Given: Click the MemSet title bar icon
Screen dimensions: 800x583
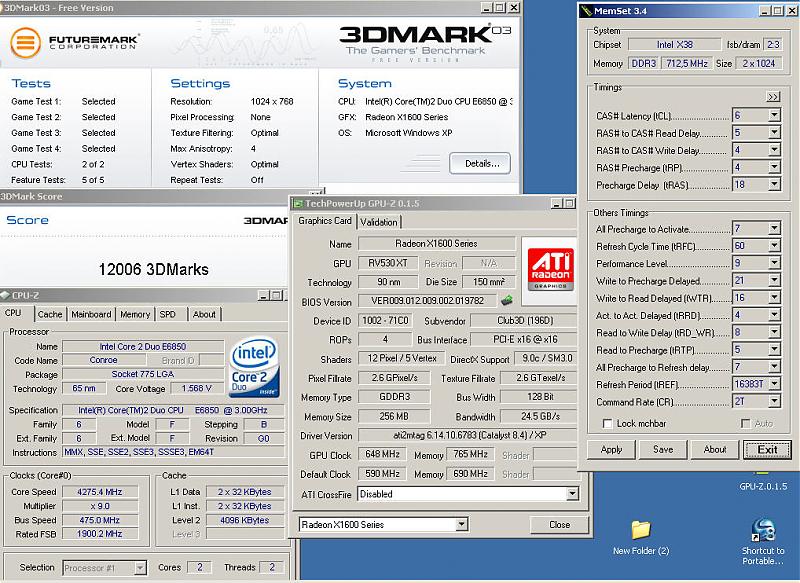Looking at the screenshot, I should tap(587, 10).
